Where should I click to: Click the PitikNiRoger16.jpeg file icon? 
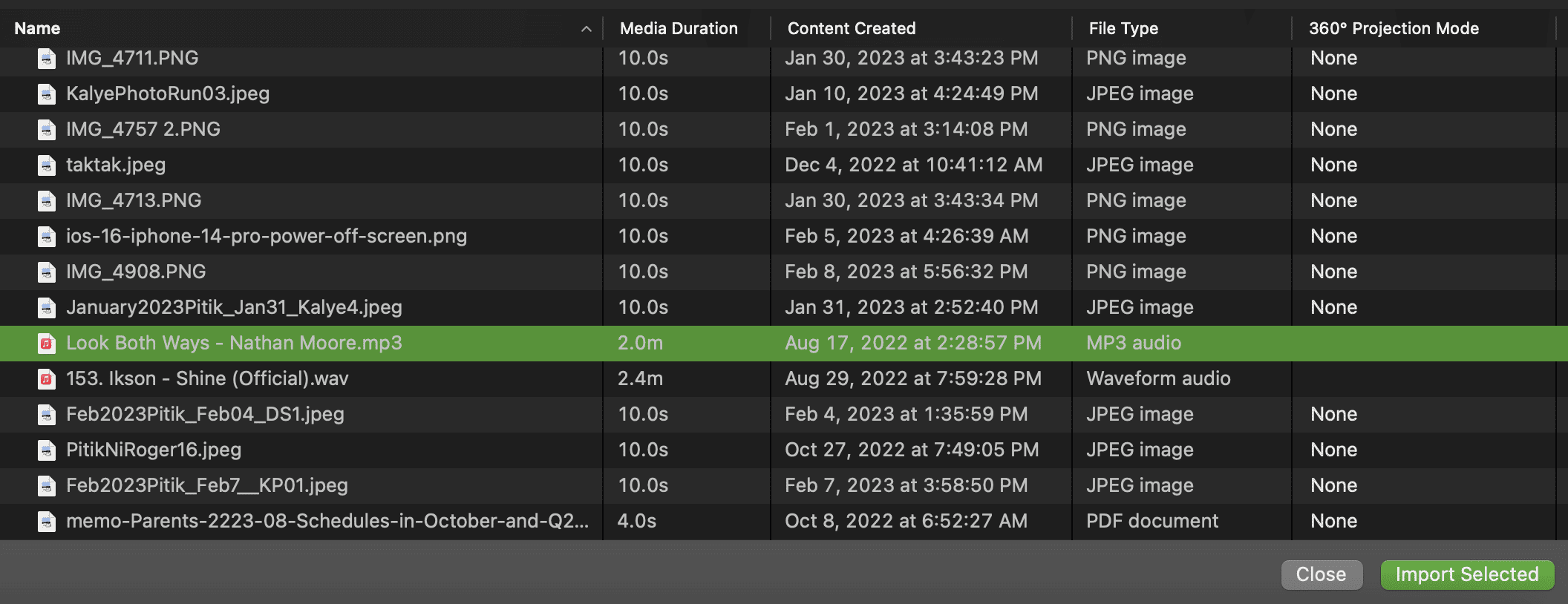coord(47,450)
